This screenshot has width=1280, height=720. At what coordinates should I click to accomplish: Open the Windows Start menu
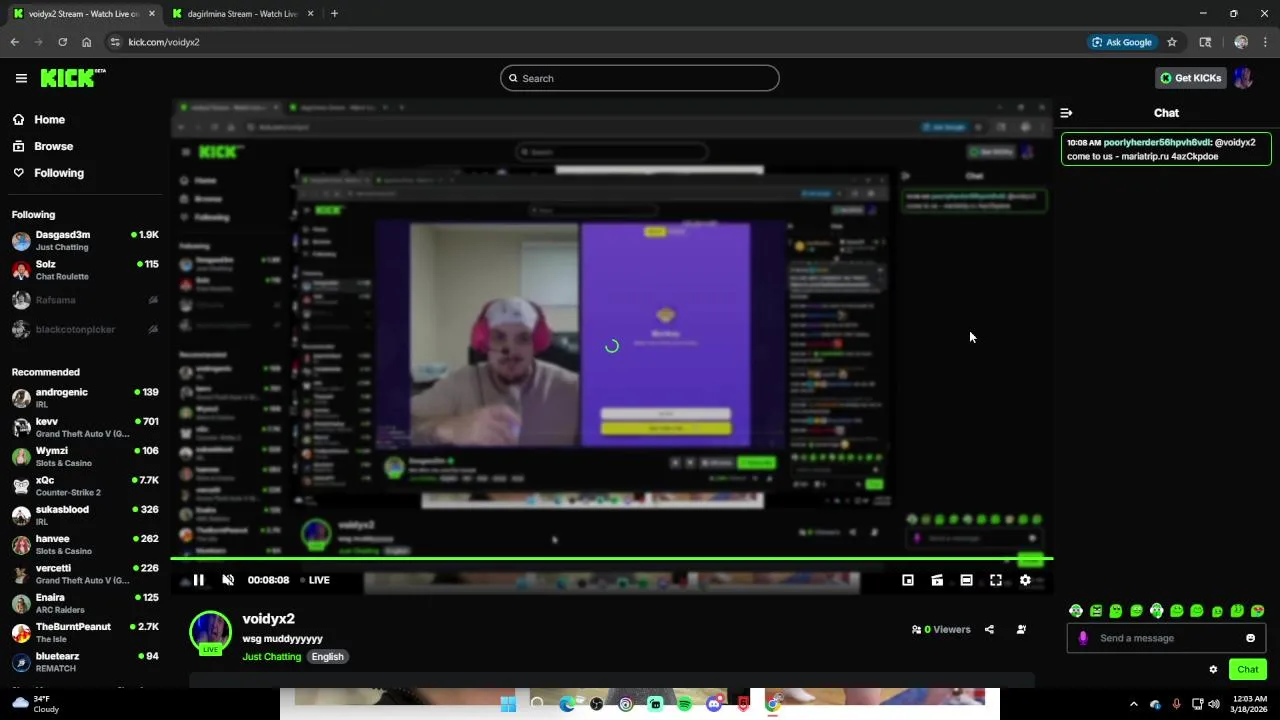pos(508,704)
